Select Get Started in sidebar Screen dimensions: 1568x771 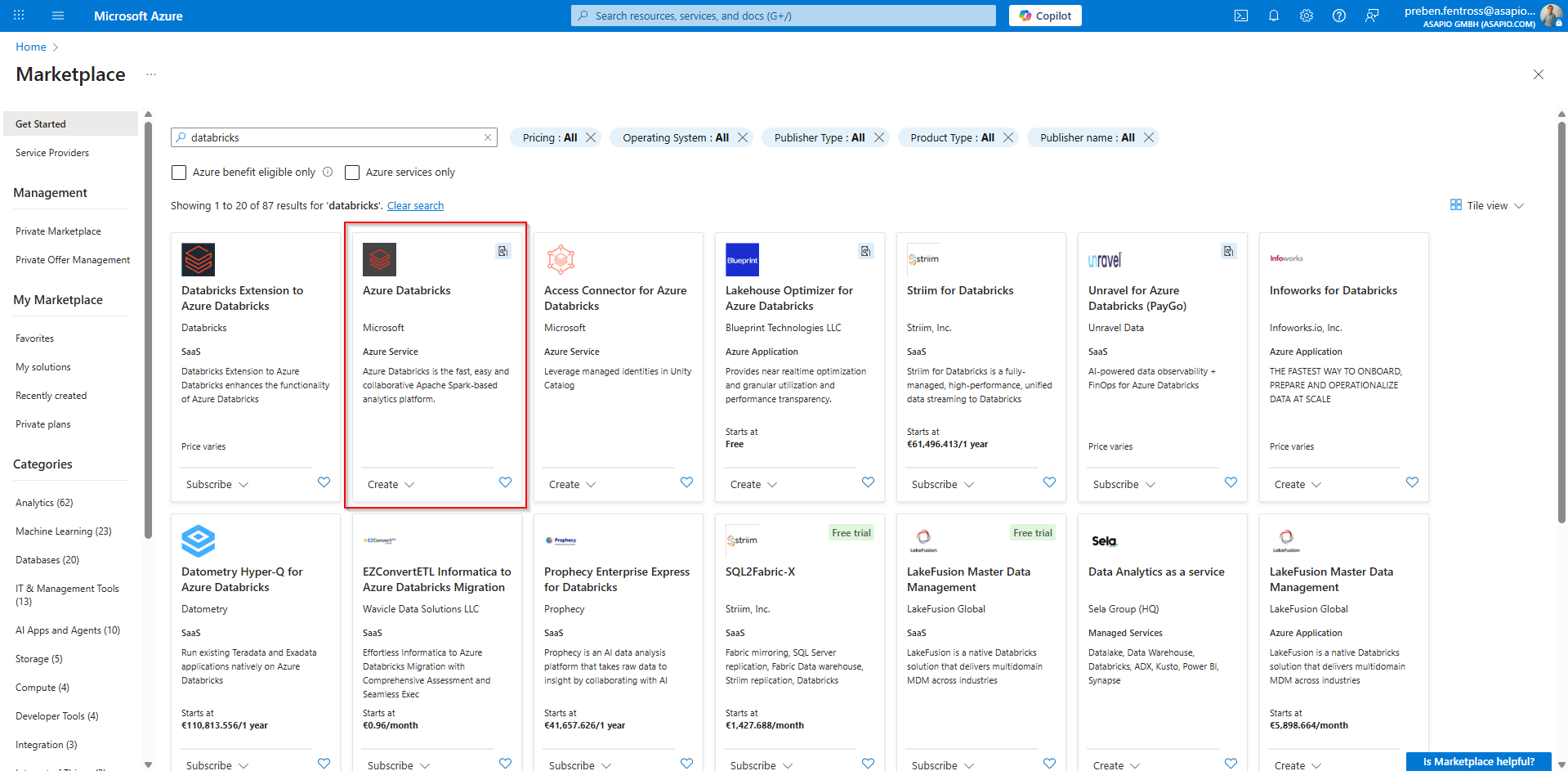(70, 123)
